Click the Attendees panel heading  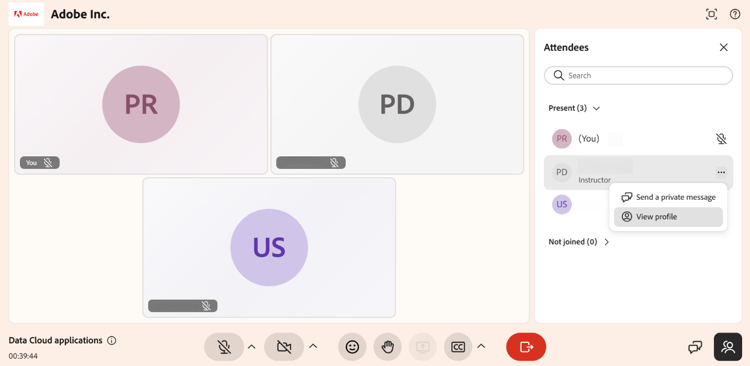tap(566, 47)
